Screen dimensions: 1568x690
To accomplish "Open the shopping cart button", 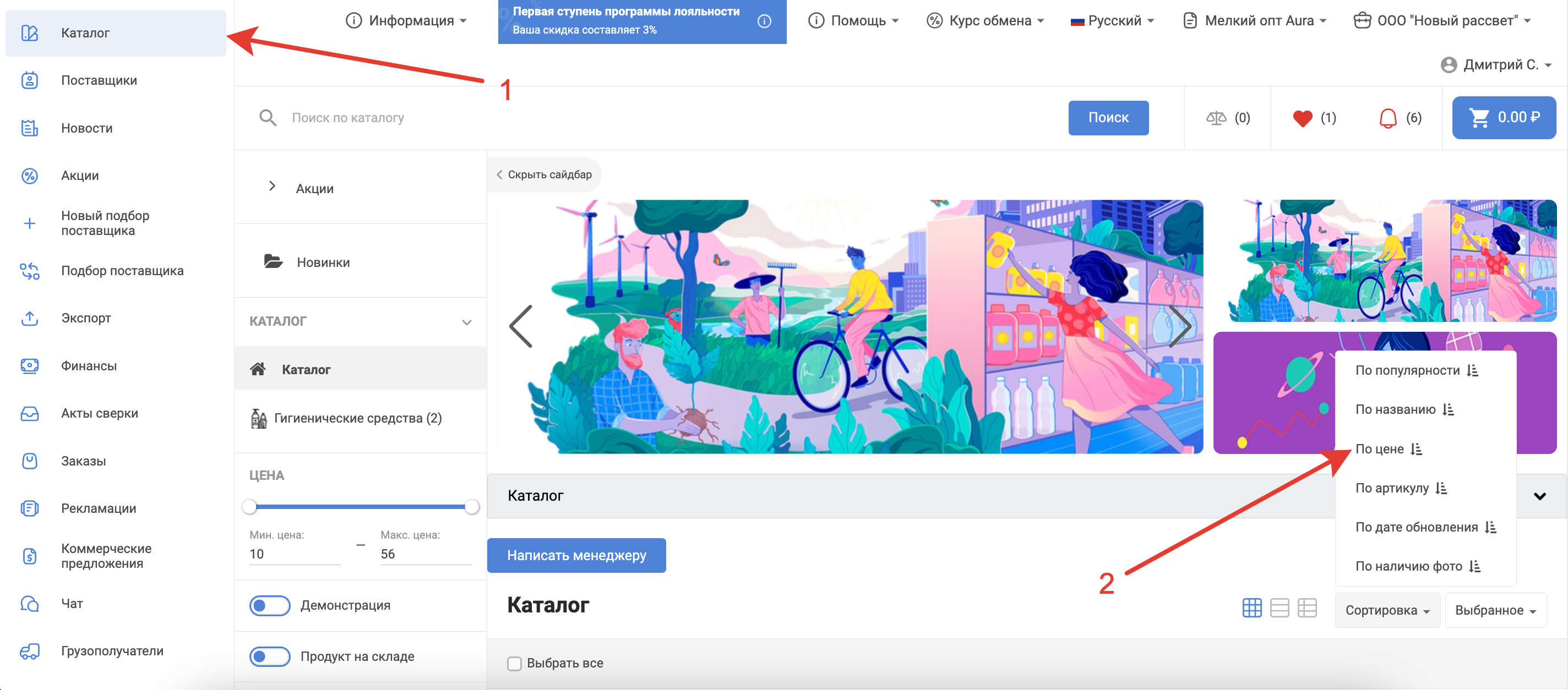I will pos(1503,117).
